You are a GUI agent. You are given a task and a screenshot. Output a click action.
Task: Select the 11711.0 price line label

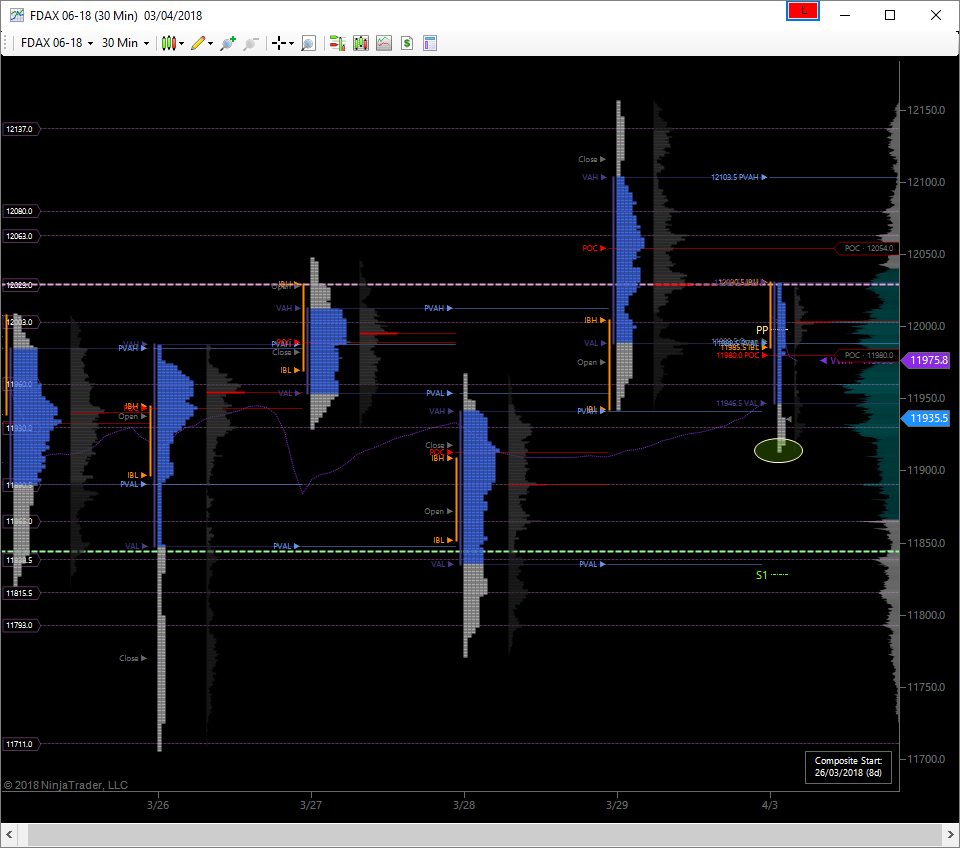pos(20,744)
